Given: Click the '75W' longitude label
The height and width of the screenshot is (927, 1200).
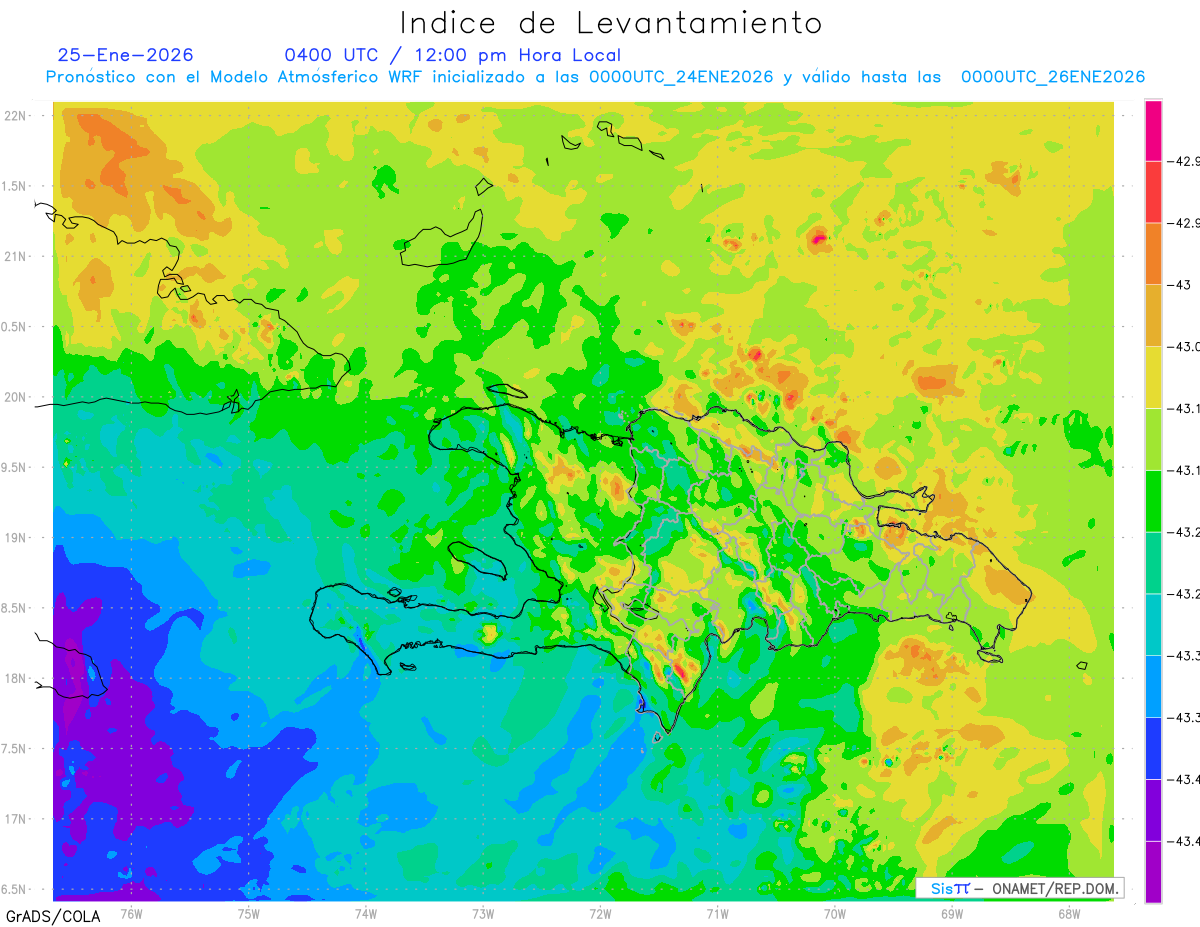Looking at the screenshot, I should click(x=248, y=913).
